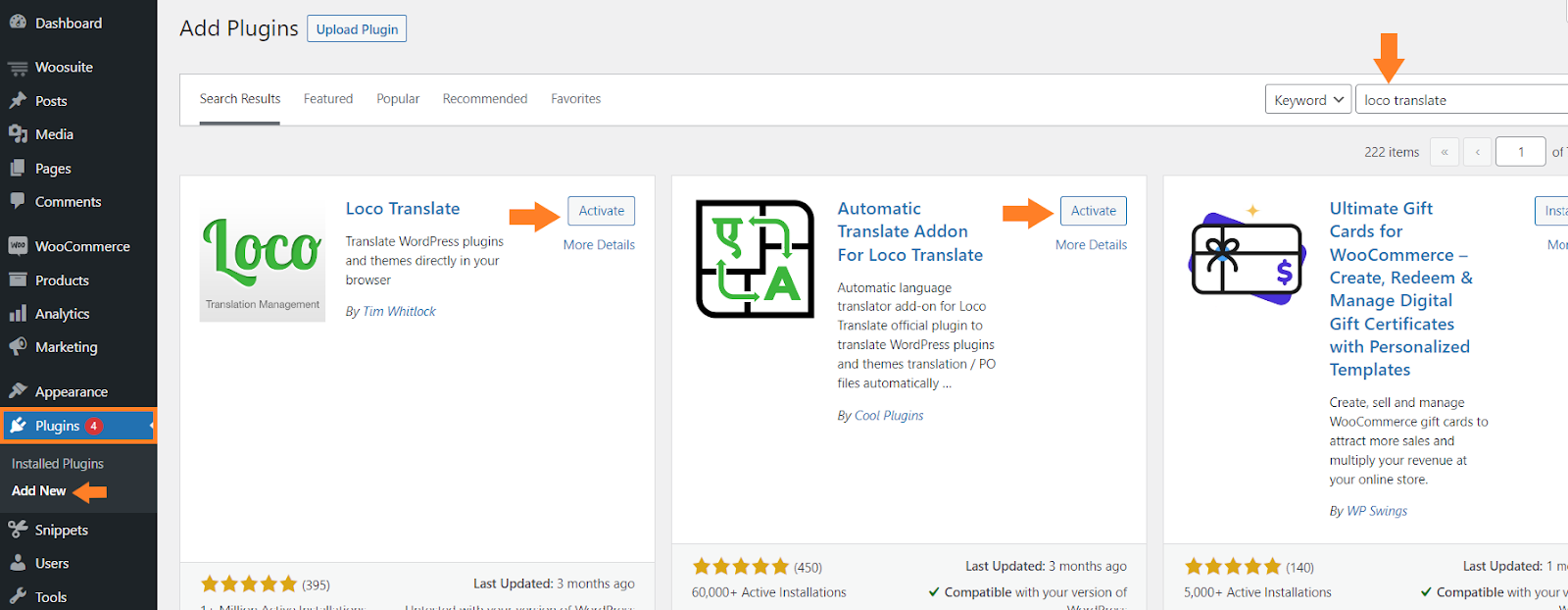Open Automatic Translate Addon For Loco Translate title
Viewport: 1568px width, 610px height.
pyautogui.click(x=910, y=231)
